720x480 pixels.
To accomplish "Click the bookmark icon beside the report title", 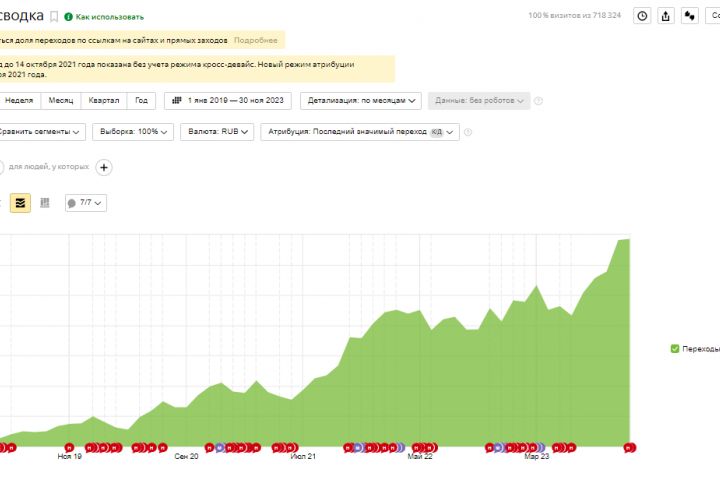I will pos(54,17).
